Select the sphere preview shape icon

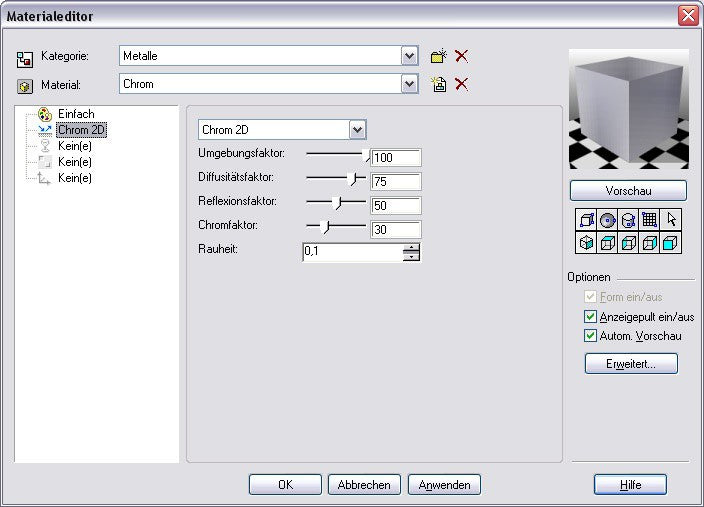(607, 220)
